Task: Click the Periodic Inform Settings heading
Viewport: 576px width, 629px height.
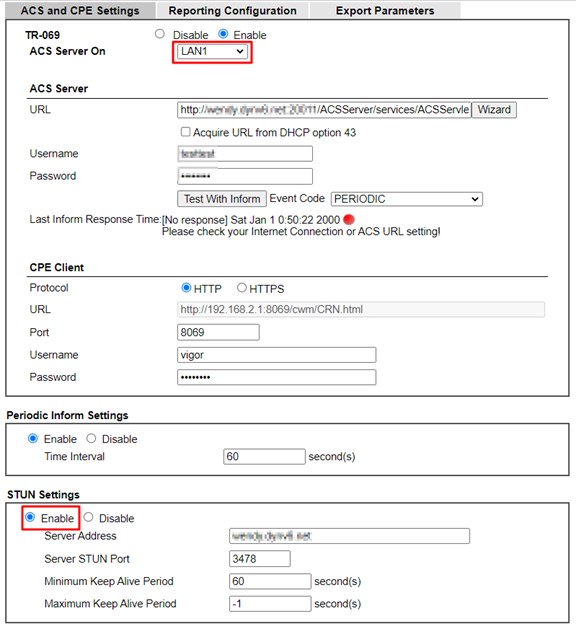Action: pyautogui.click(x=67, y=415)
